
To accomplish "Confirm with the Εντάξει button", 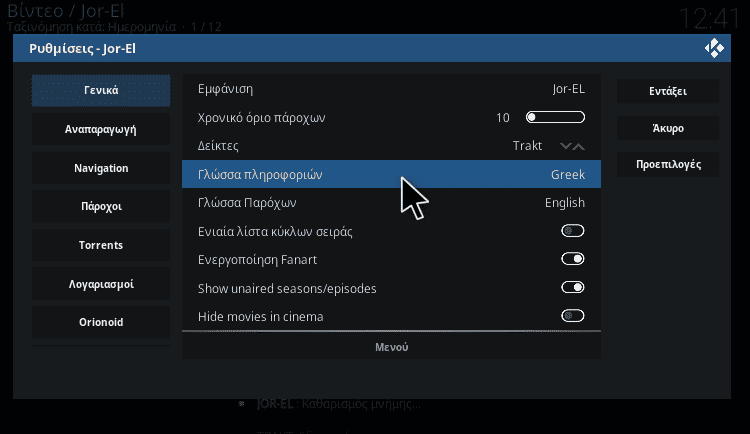I will pyautogui.click(x=668, y=91).
